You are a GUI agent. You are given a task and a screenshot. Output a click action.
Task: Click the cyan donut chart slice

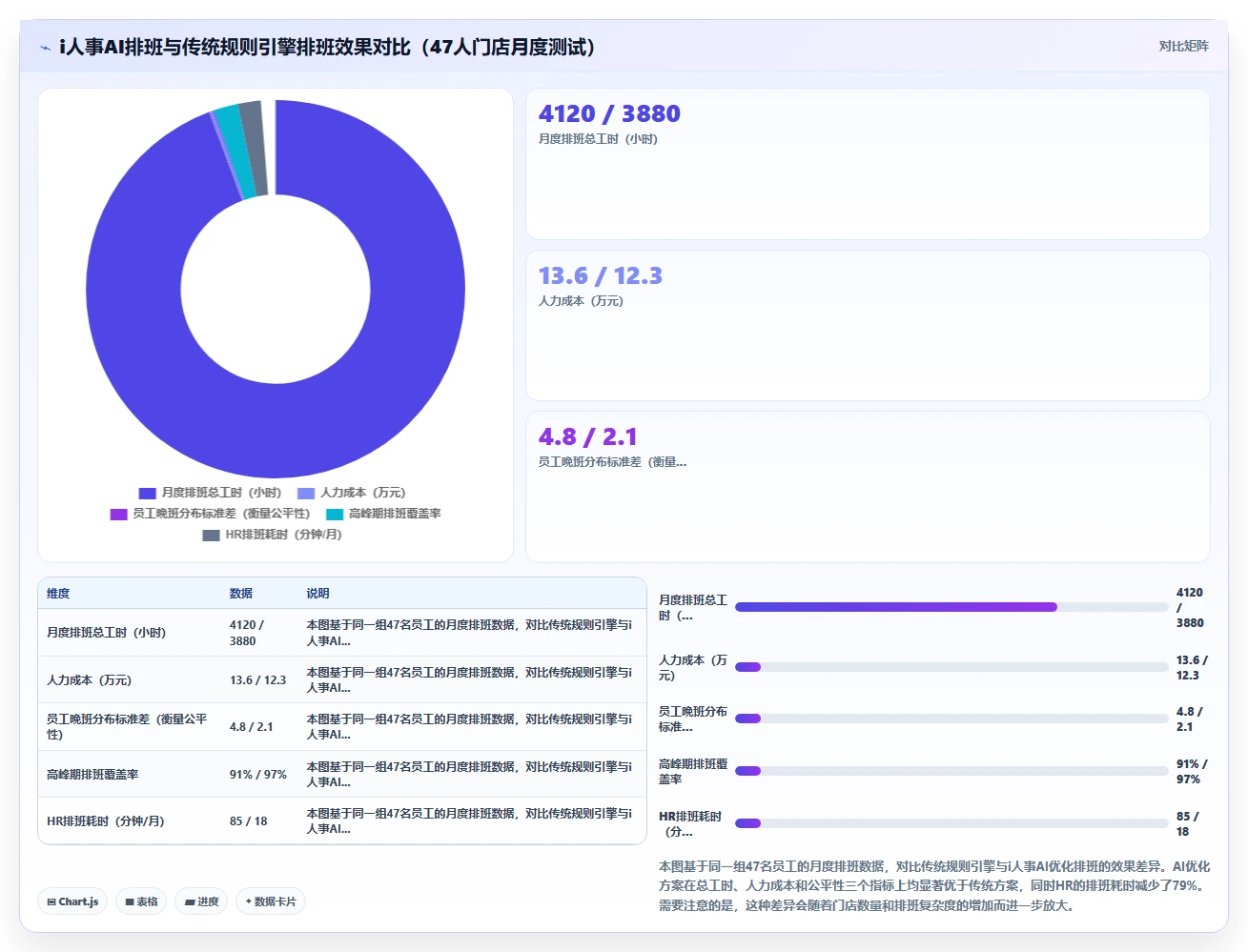click(235, 152)
